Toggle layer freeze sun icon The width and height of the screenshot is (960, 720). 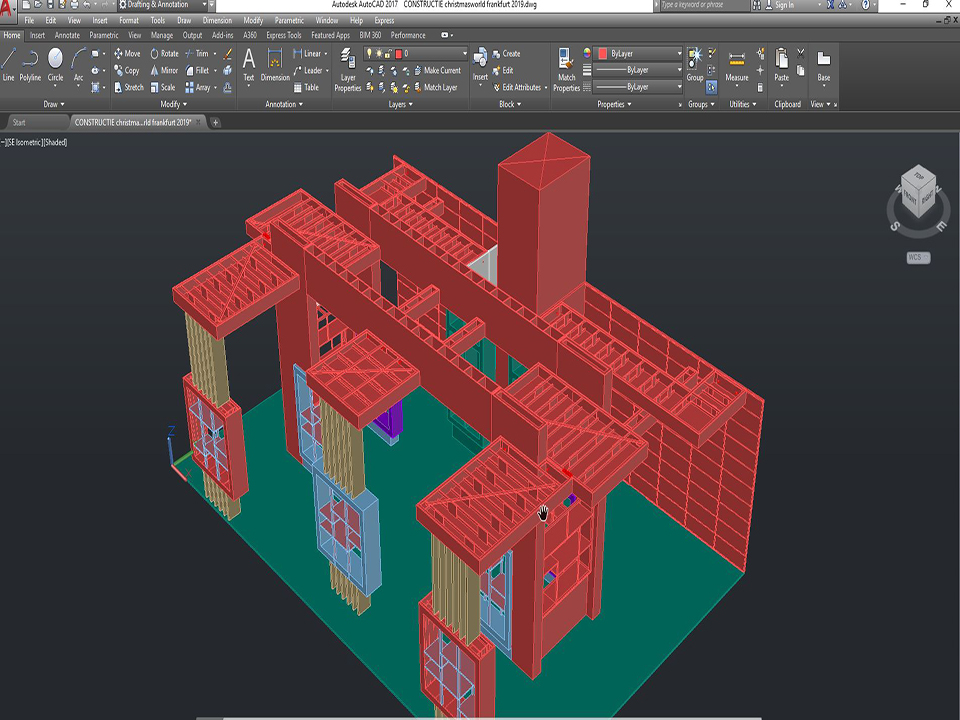coord(379,53)
